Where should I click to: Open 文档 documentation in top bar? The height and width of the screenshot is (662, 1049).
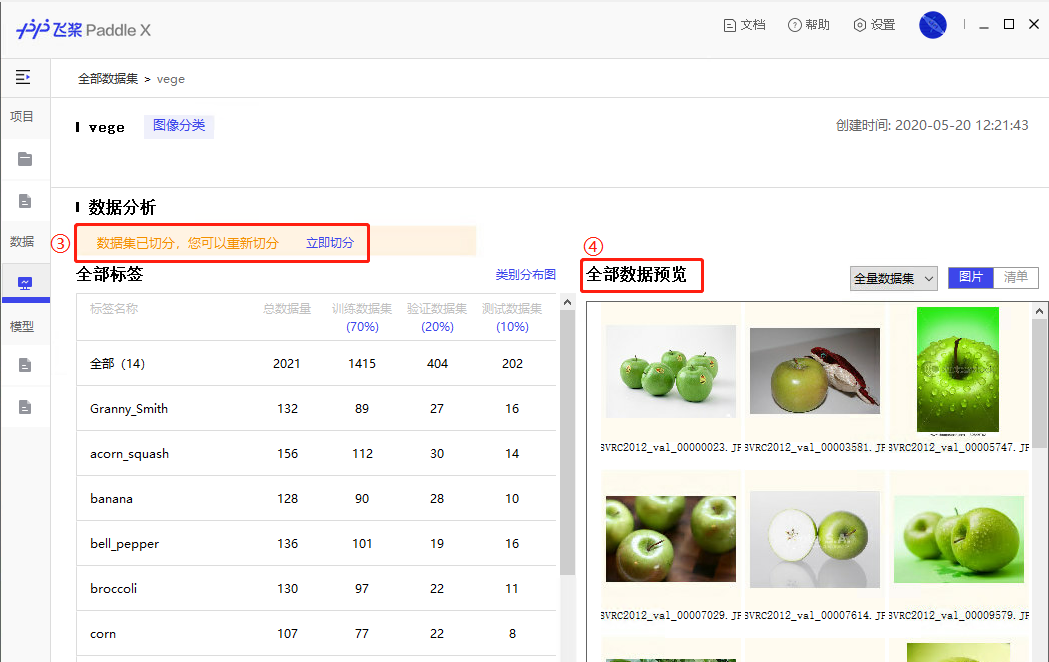click(x=744, y=25)
